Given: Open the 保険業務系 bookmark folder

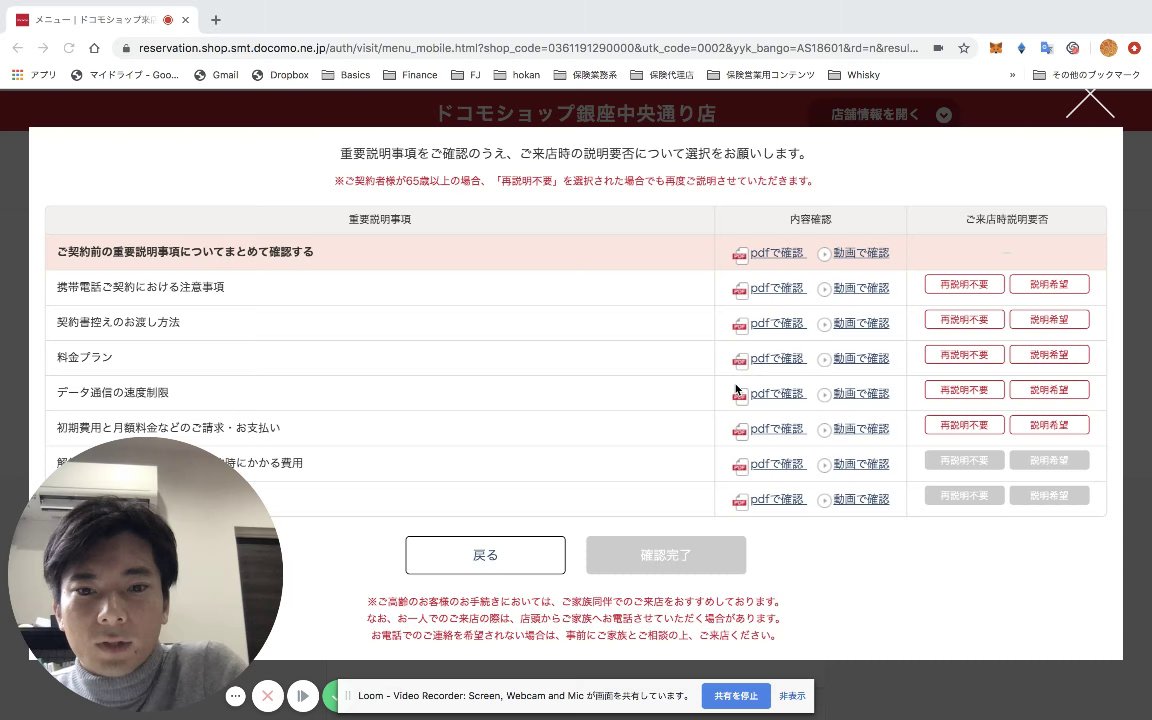Looking at the screenshot, I should click(x=586, y=75).
